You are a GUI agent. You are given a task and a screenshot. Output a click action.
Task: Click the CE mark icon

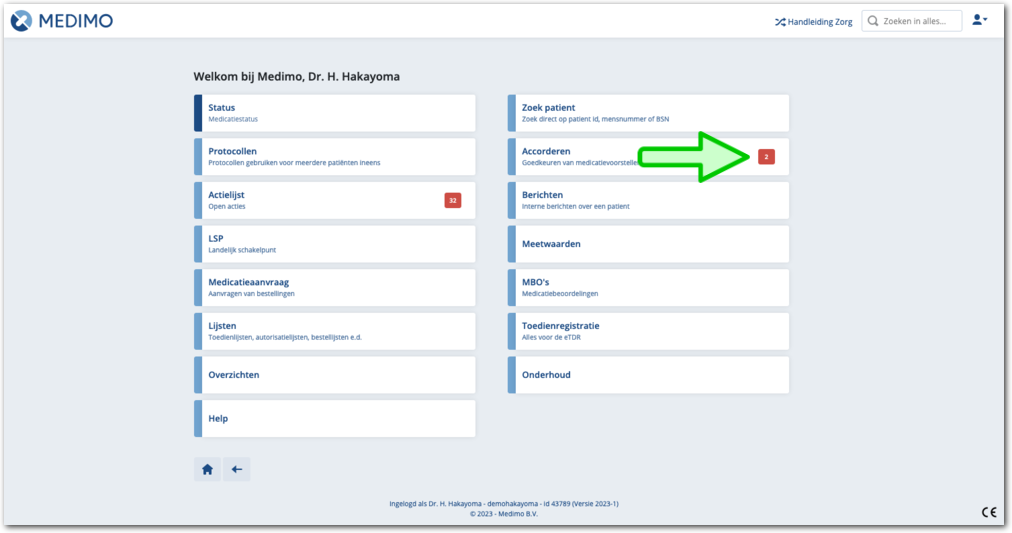point(988,512)
